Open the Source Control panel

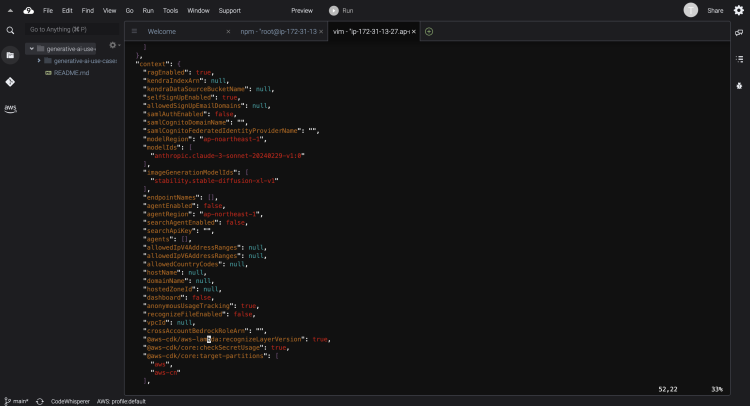pyautogui.click(x=10, y=82)
